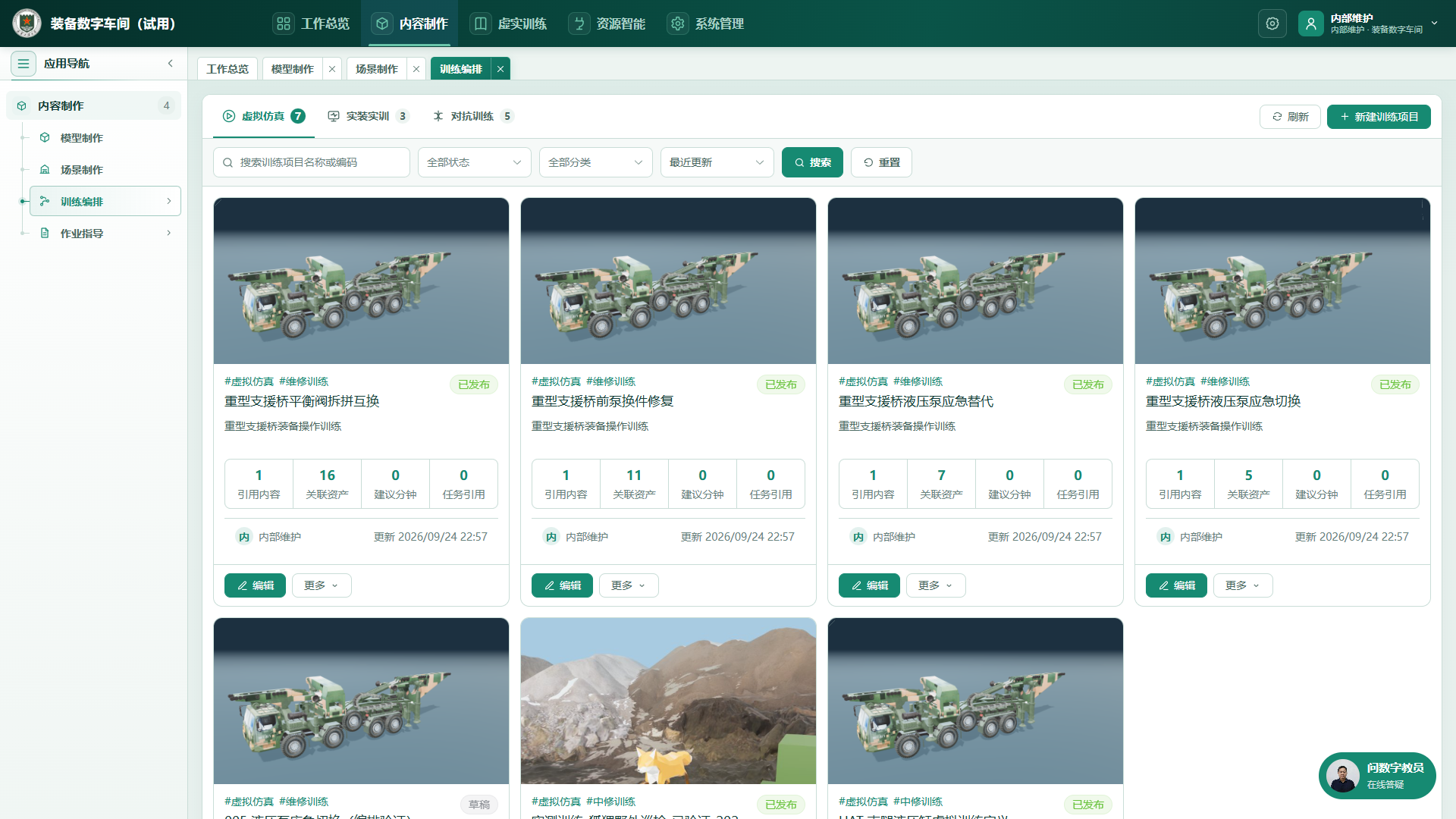Open the 最近更新 sort dropdown

point(717,162)
